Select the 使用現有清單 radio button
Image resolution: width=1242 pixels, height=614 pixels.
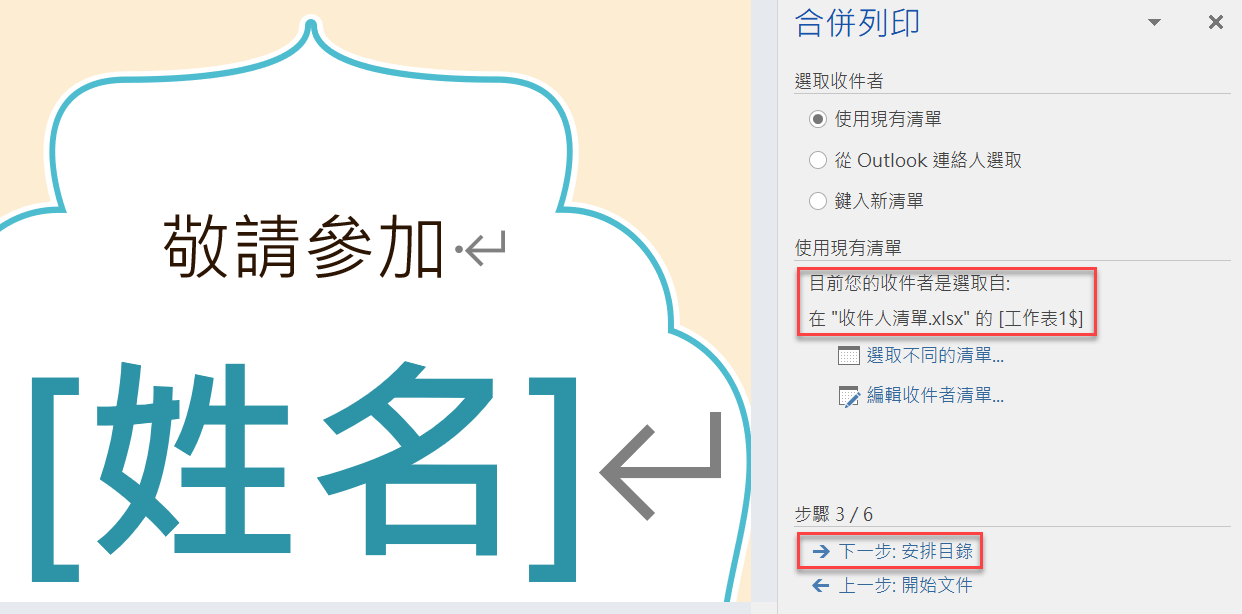[818, 119]
